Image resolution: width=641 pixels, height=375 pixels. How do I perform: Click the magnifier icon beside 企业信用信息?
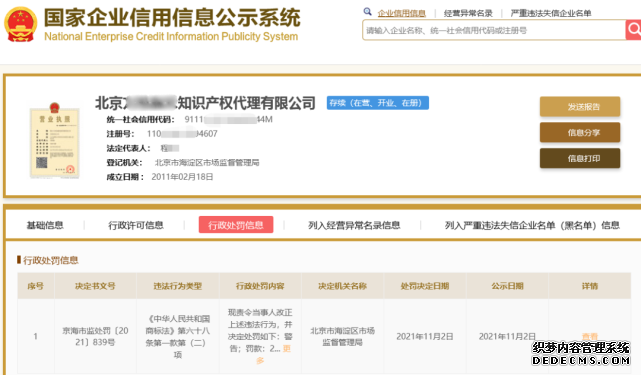368,12
